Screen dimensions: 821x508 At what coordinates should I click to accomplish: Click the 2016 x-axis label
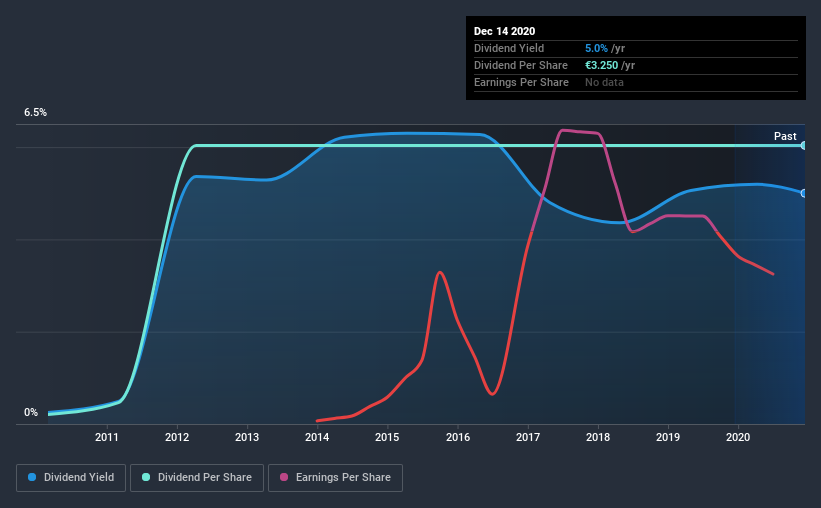click(458, 437)
